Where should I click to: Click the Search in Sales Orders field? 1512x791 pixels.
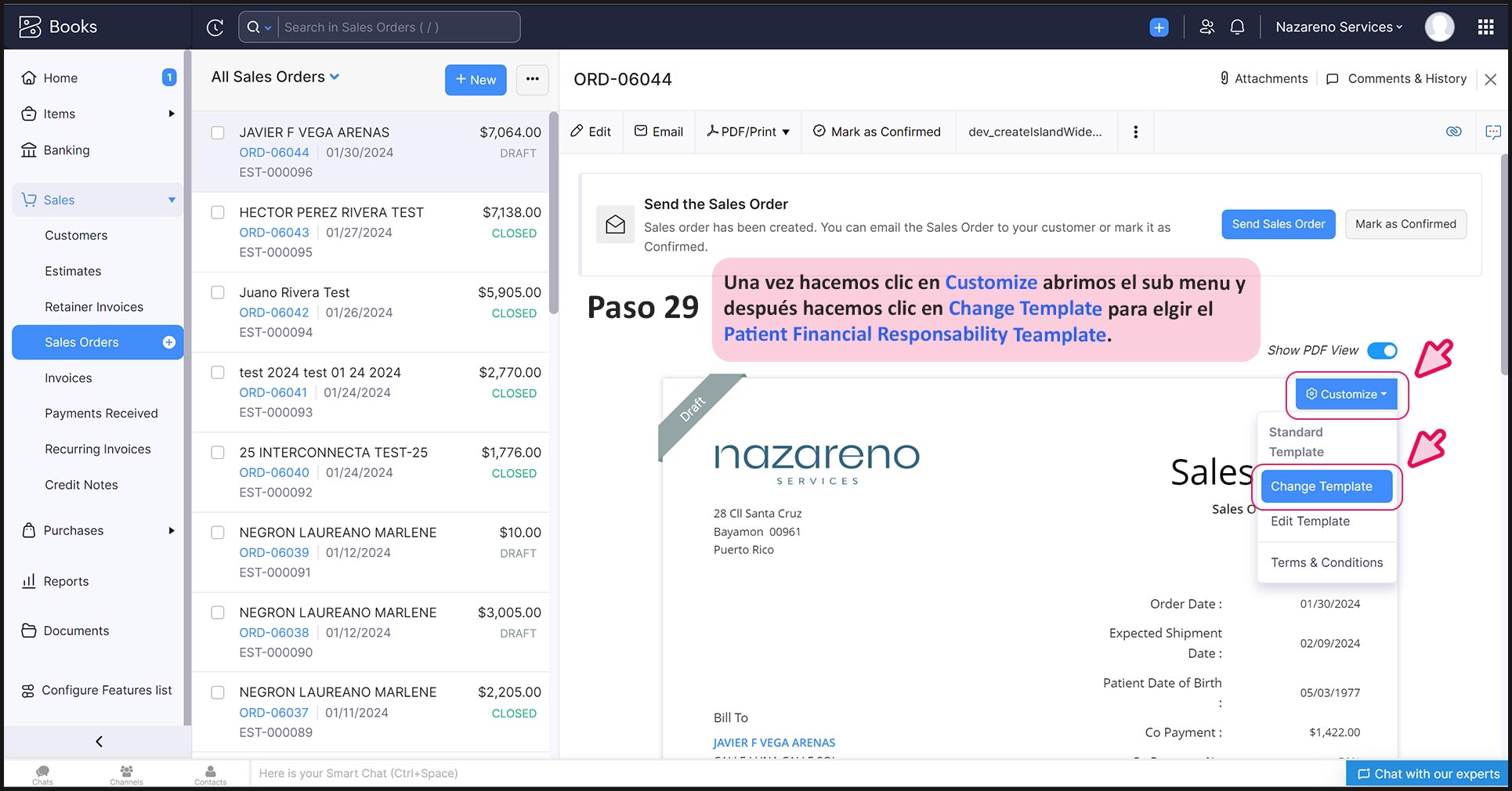(397, 27)
